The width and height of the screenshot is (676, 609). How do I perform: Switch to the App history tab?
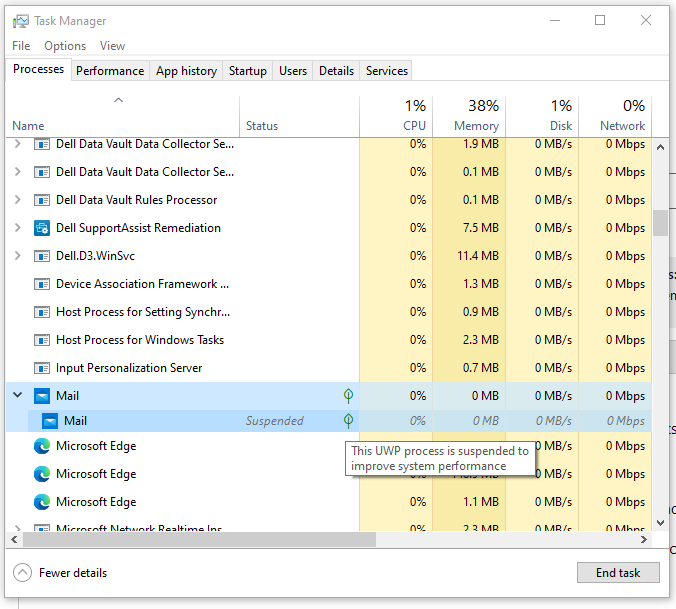pos(186,71)
